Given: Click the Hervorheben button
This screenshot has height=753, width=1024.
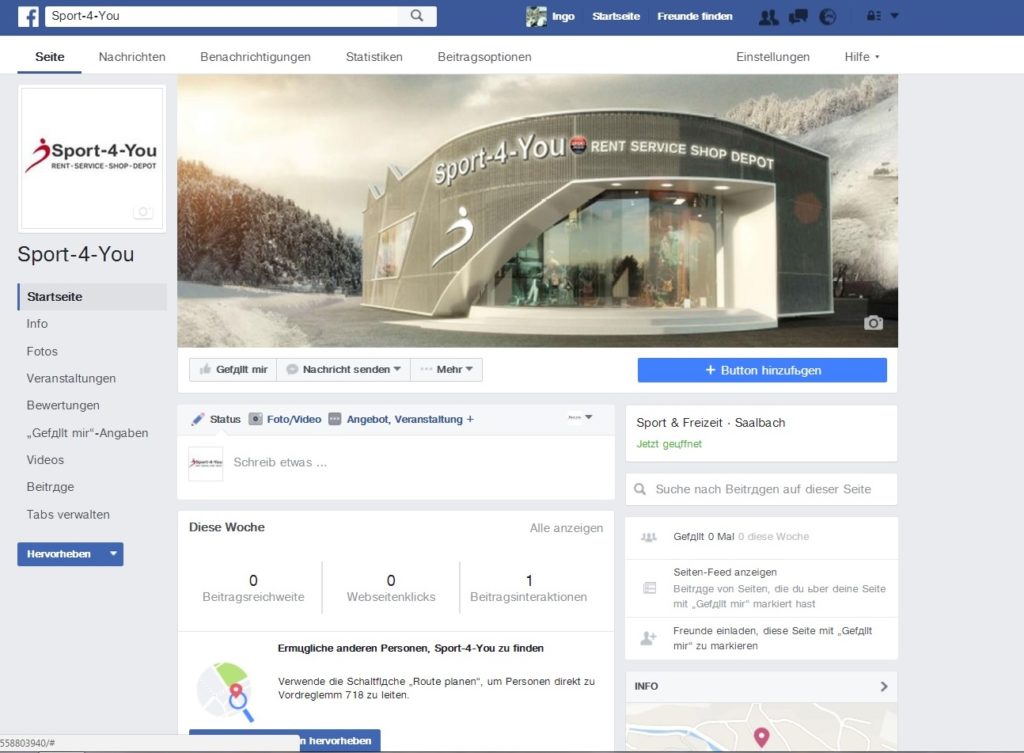Looking at the screenshot, I should (59, 554).
